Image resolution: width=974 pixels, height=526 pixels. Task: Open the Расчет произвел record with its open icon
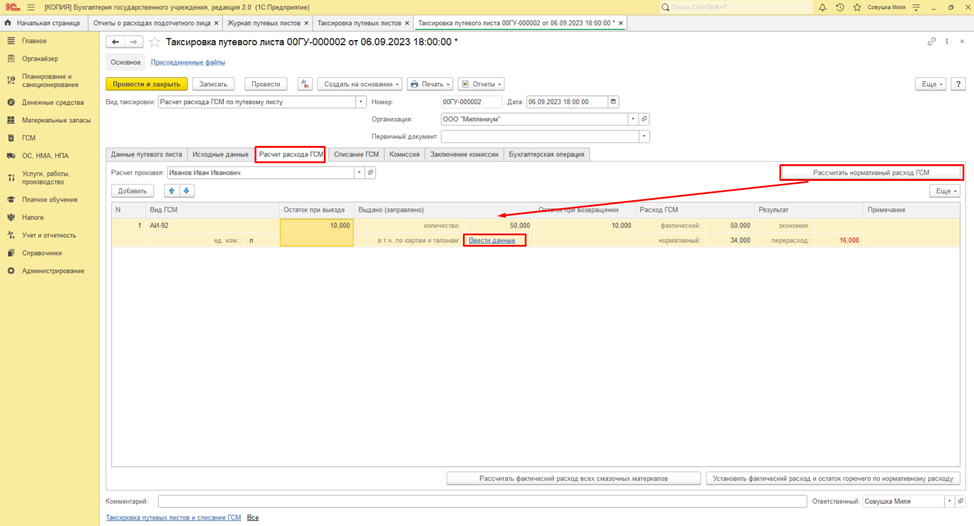[x=370, y=173]
